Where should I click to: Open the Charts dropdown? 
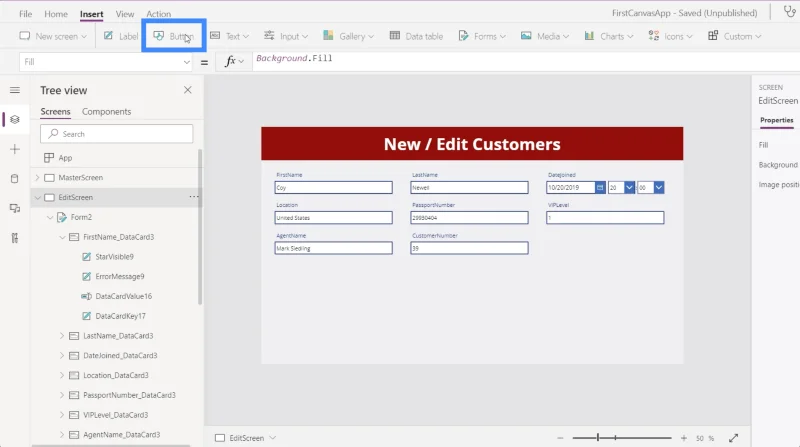click(x=609, y=36)
